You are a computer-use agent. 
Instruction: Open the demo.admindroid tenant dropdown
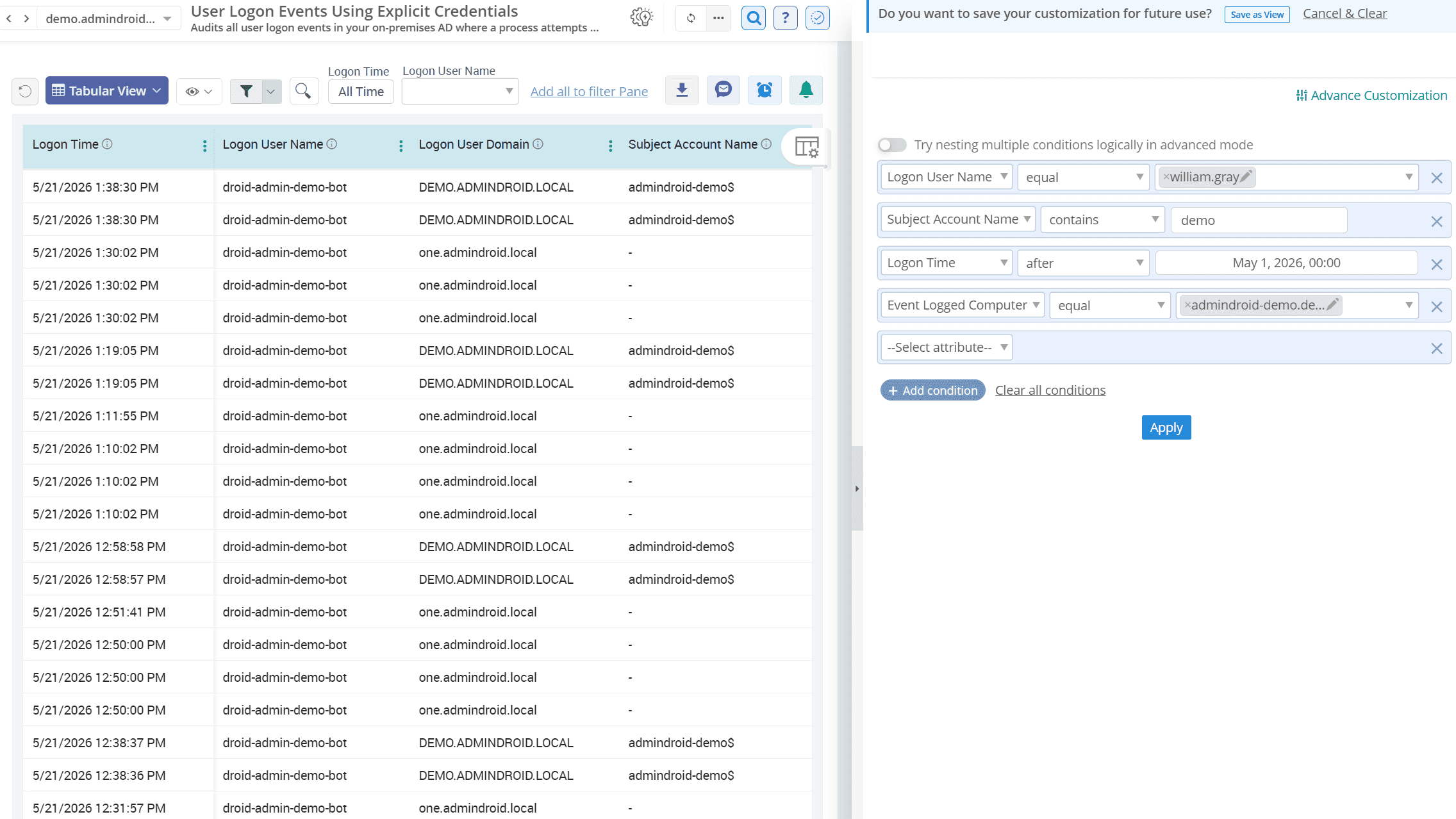point(109,19)
